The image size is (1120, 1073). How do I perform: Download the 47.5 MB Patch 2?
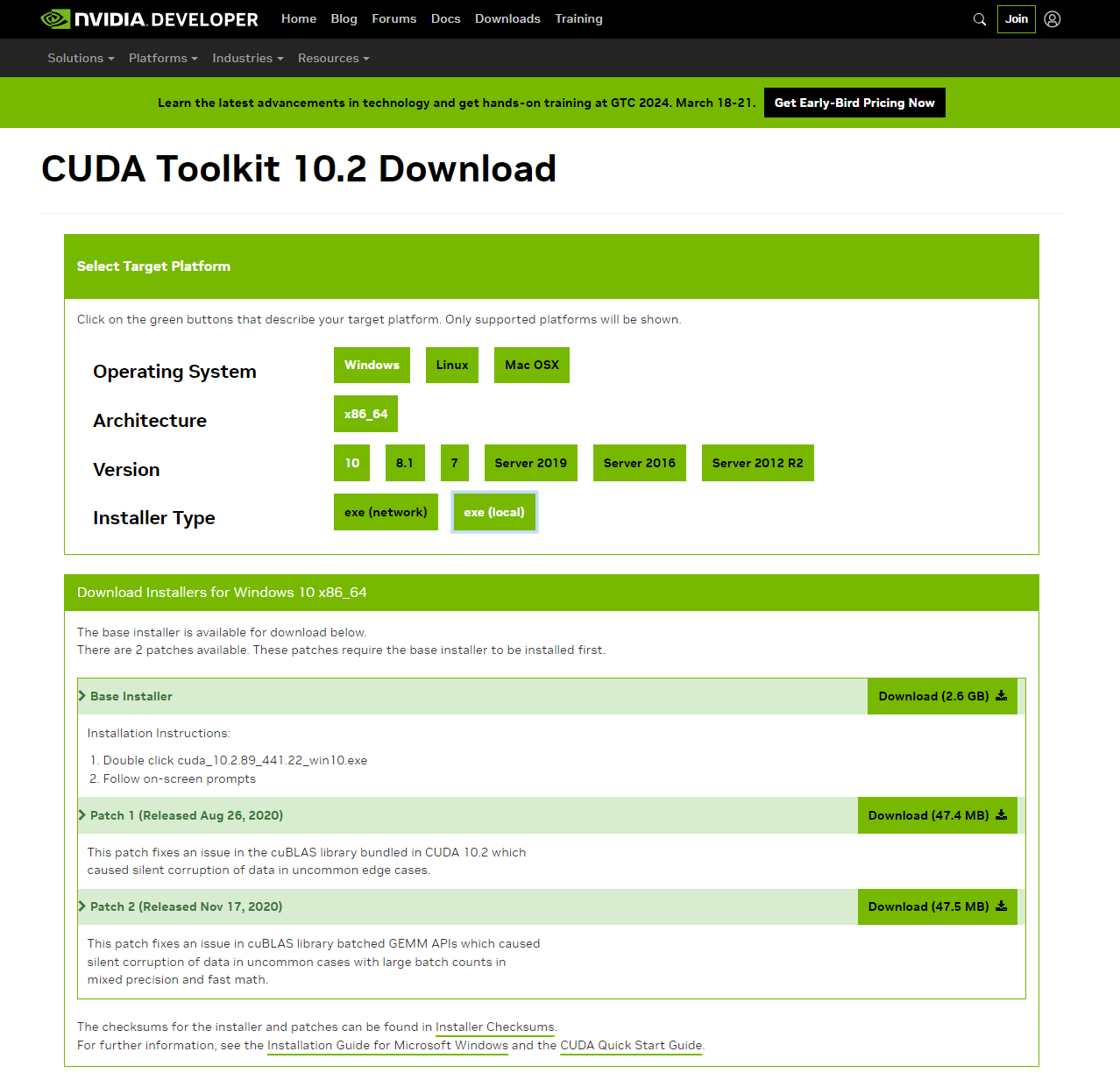click(937, 906)
